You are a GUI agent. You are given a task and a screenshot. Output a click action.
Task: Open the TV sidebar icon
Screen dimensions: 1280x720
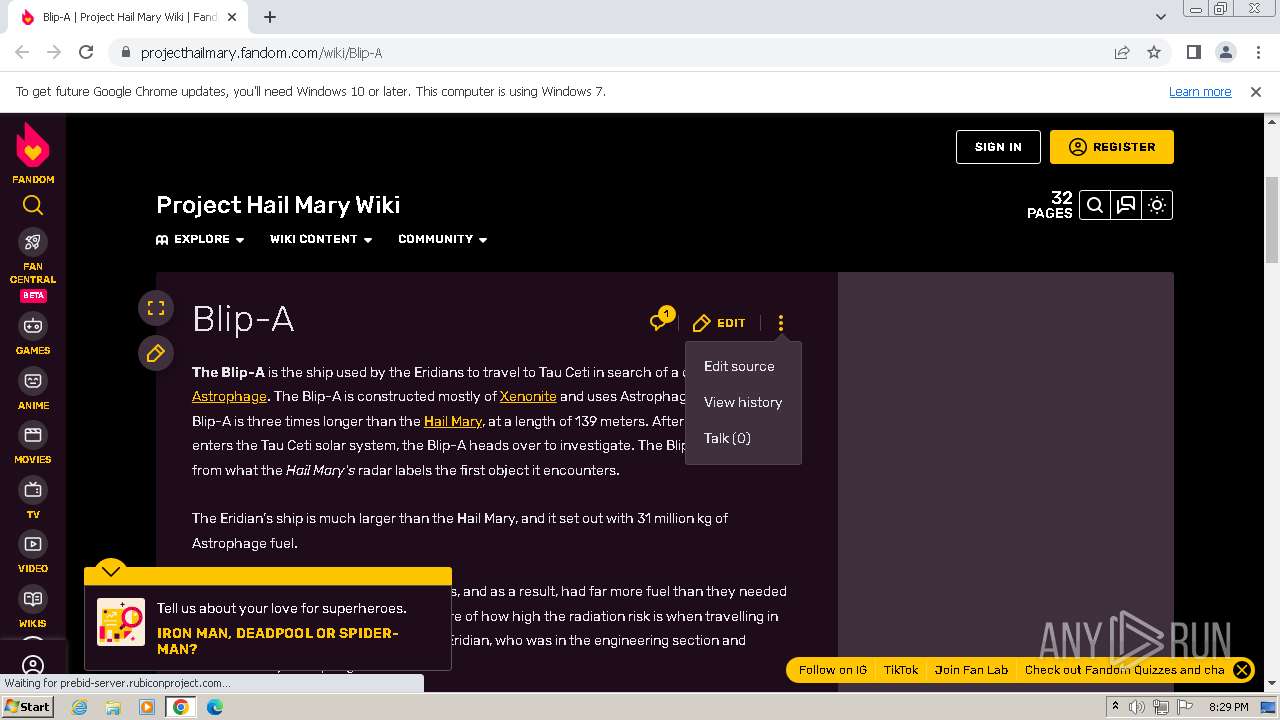coord(33,490)
